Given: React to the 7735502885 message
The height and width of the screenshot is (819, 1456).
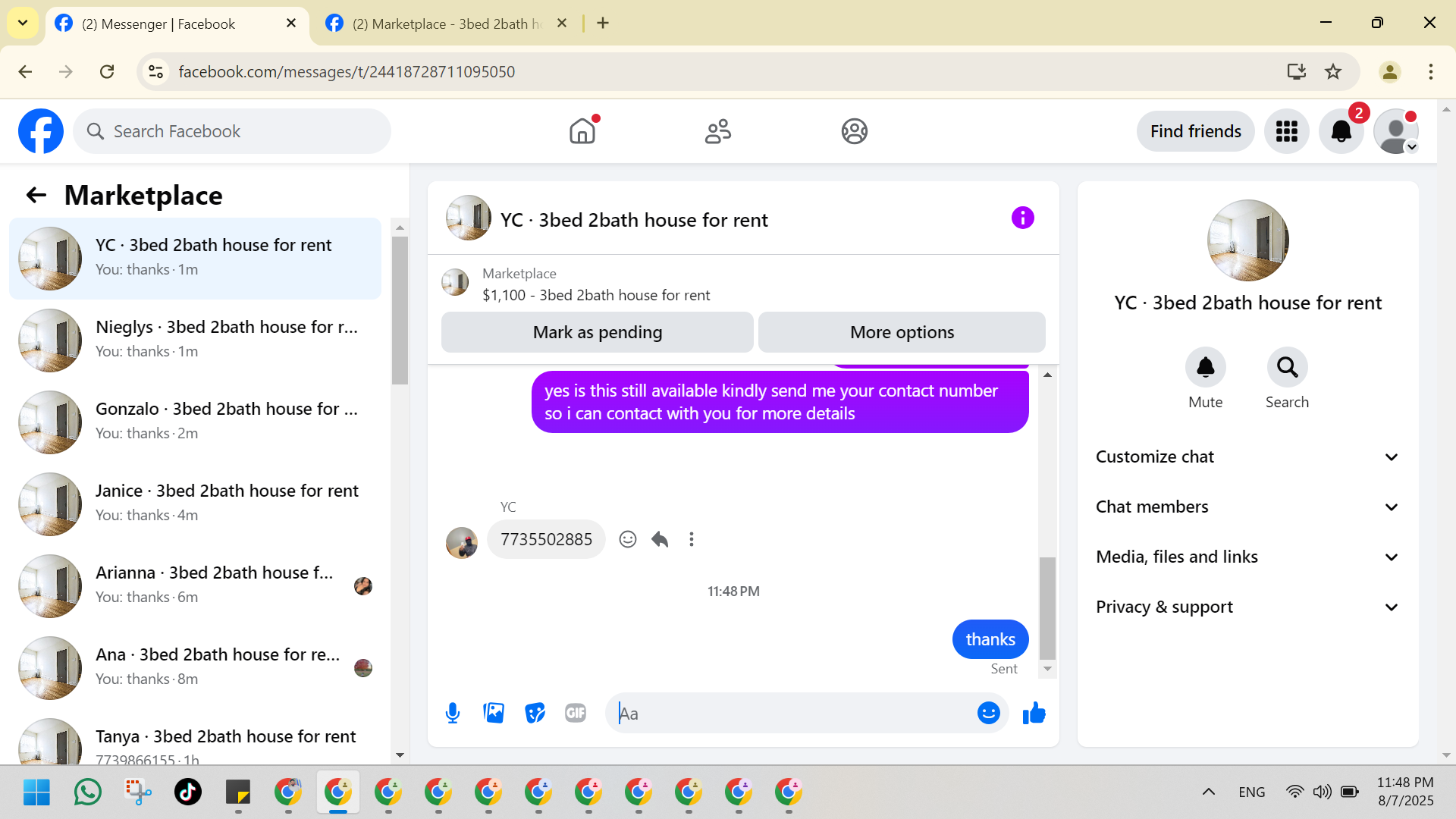Looking at the screenshot, I should point(627,539).
